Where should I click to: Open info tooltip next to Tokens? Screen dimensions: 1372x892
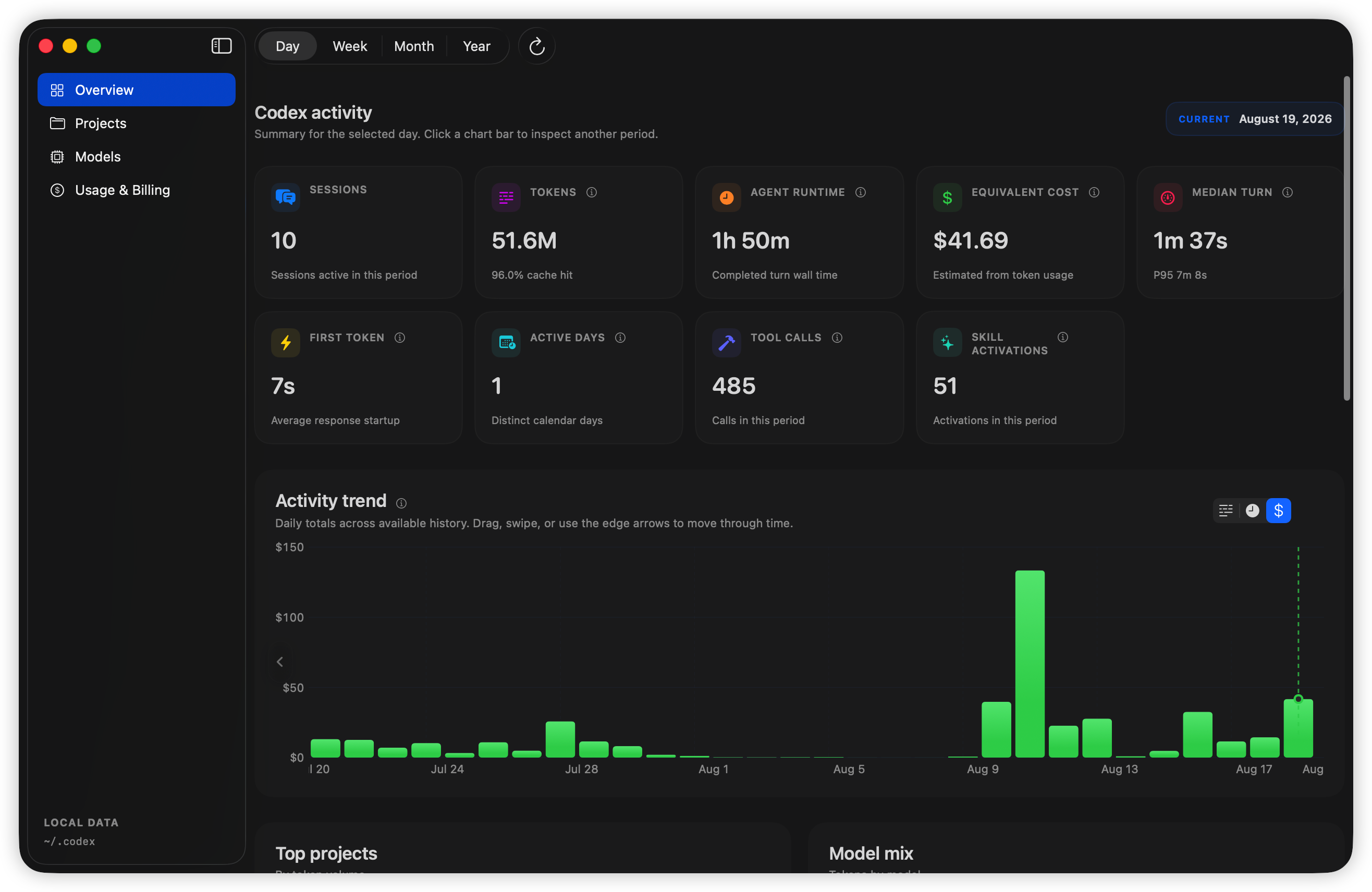pos(592,192)
